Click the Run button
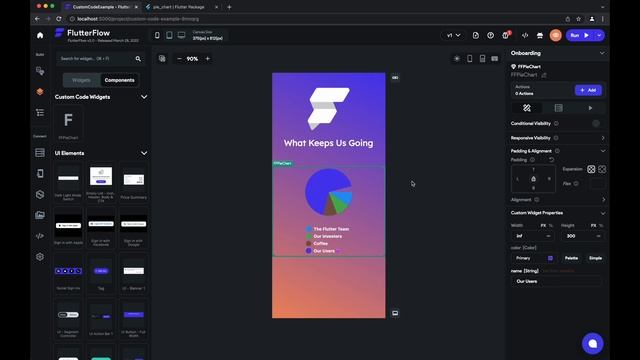 [x=580, y=36]
